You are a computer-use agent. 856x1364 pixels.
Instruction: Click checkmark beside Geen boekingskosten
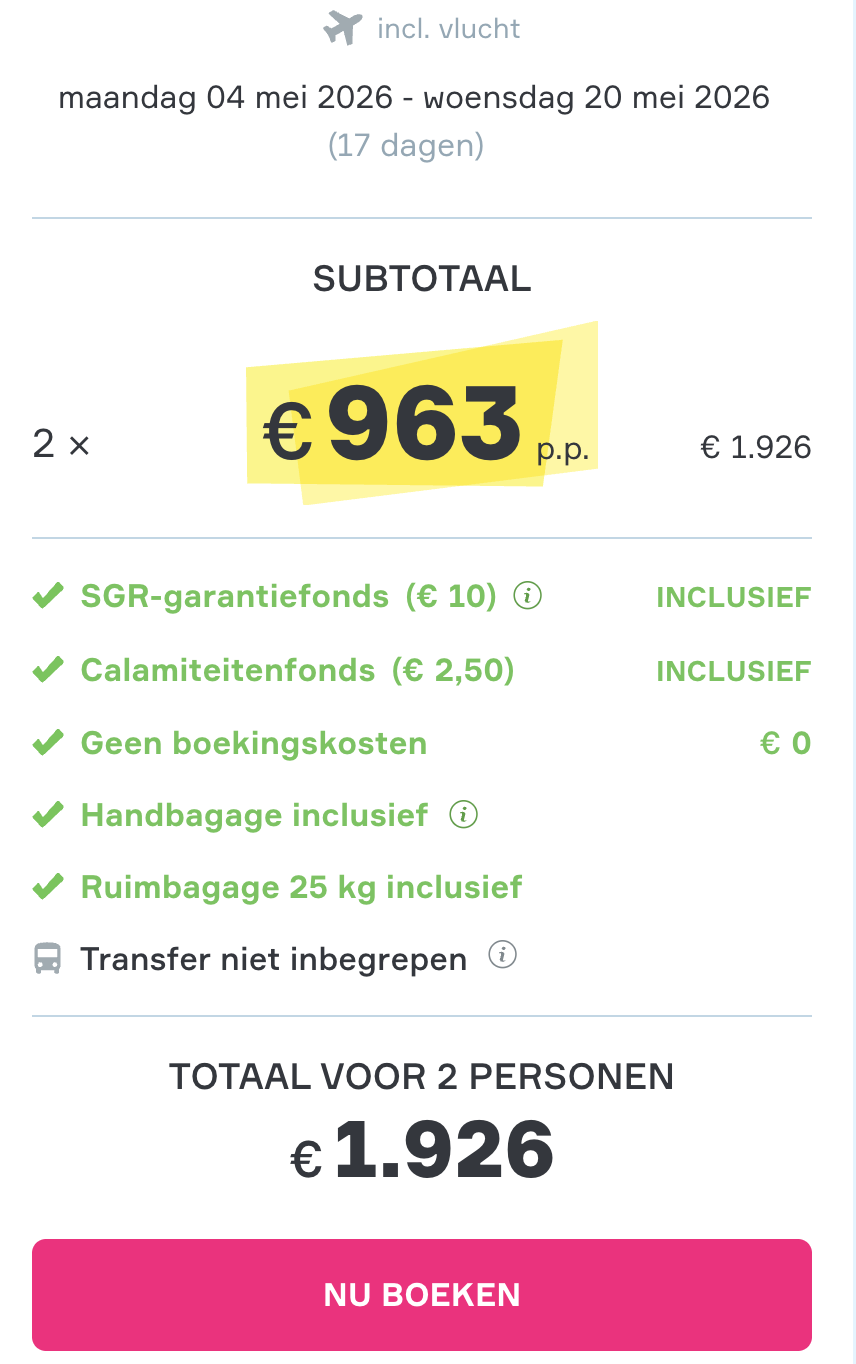(47, 743)
